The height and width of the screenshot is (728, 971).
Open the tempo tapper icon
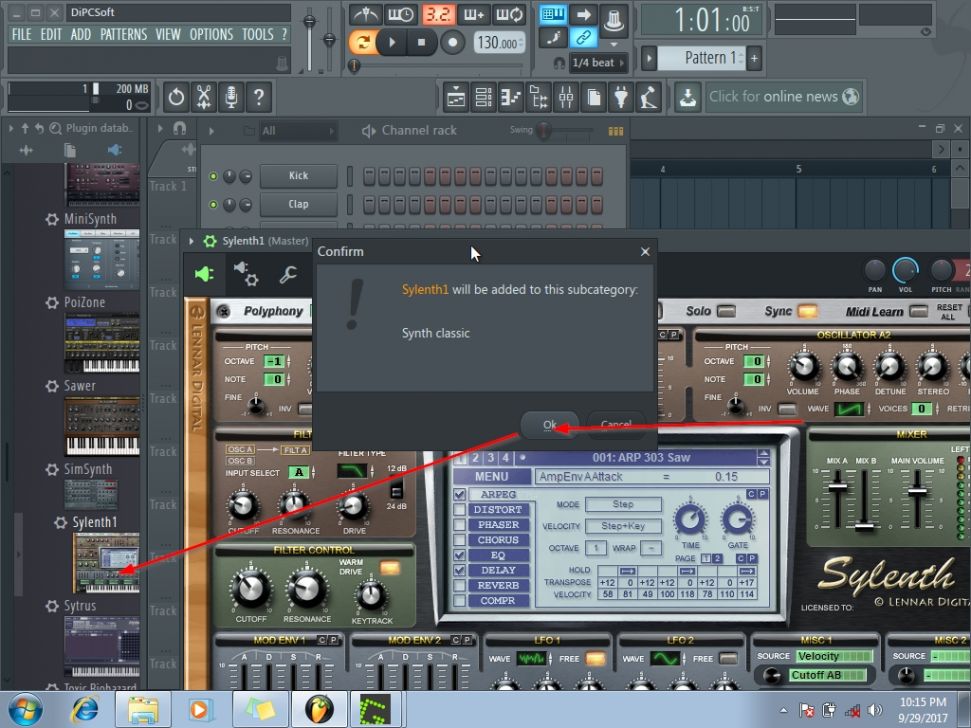(649, 97)
